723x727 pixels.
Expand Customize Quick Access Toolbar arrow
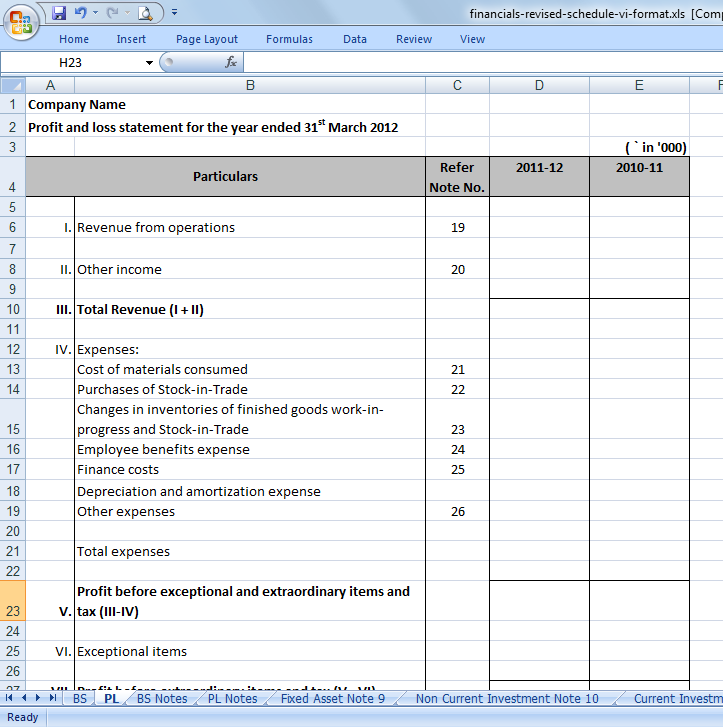pyautogui.click(x=174, y=13)
